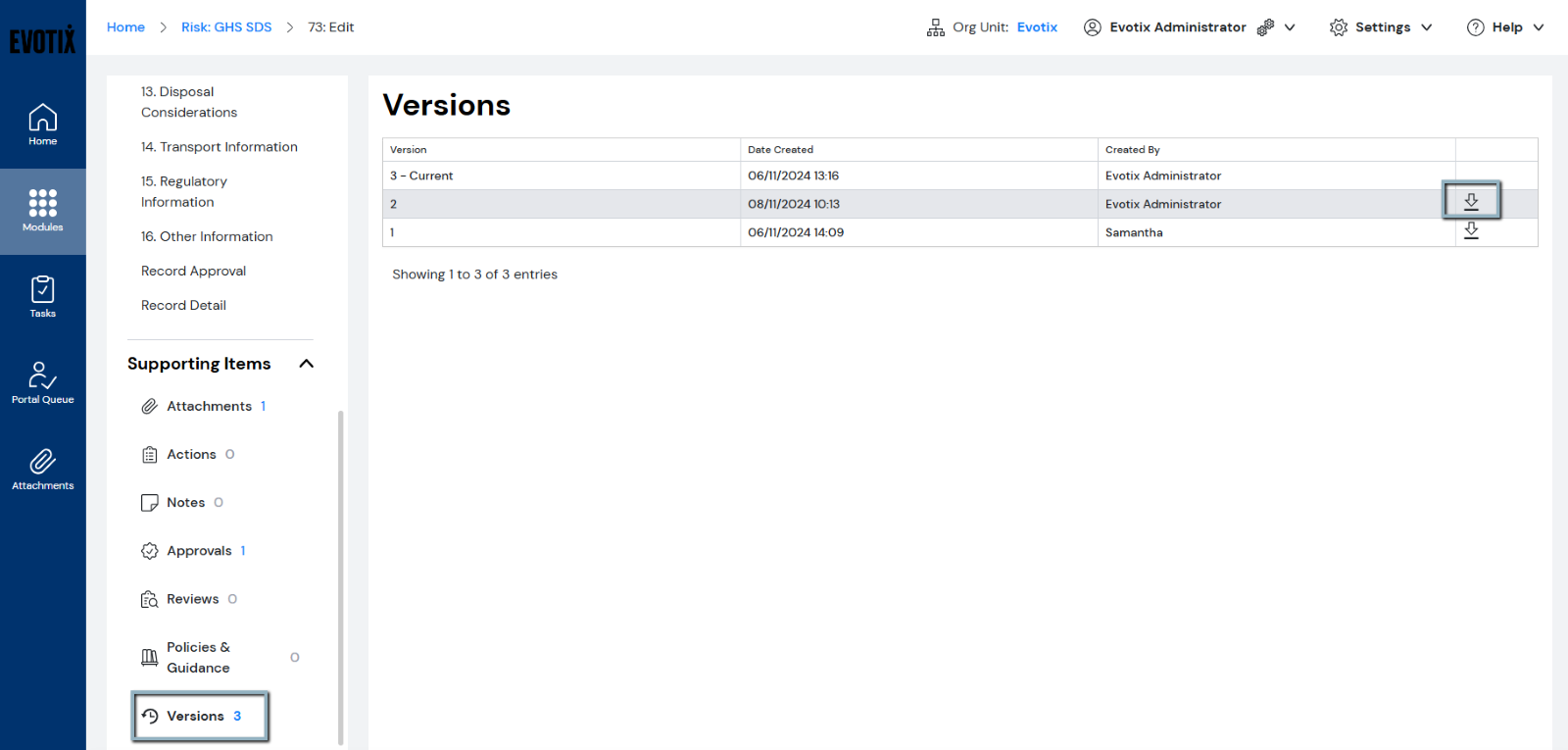The height and width of the screenshot is (750, 1568).
Task: Click the paperclip icon beside Attachments 1
Action: click(x=149, y=406)
